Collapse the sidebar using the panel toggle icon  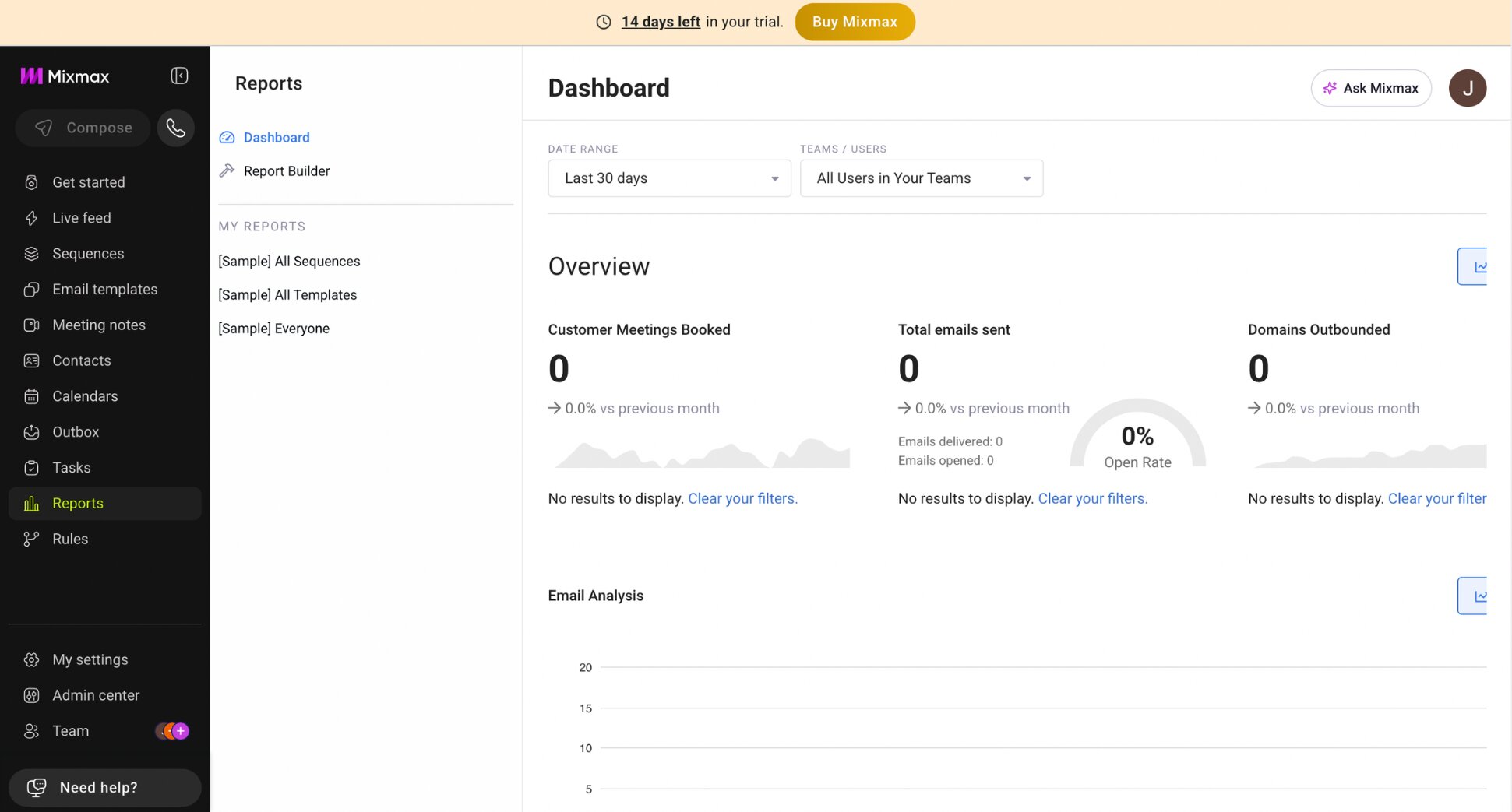(x=179, y=76)
